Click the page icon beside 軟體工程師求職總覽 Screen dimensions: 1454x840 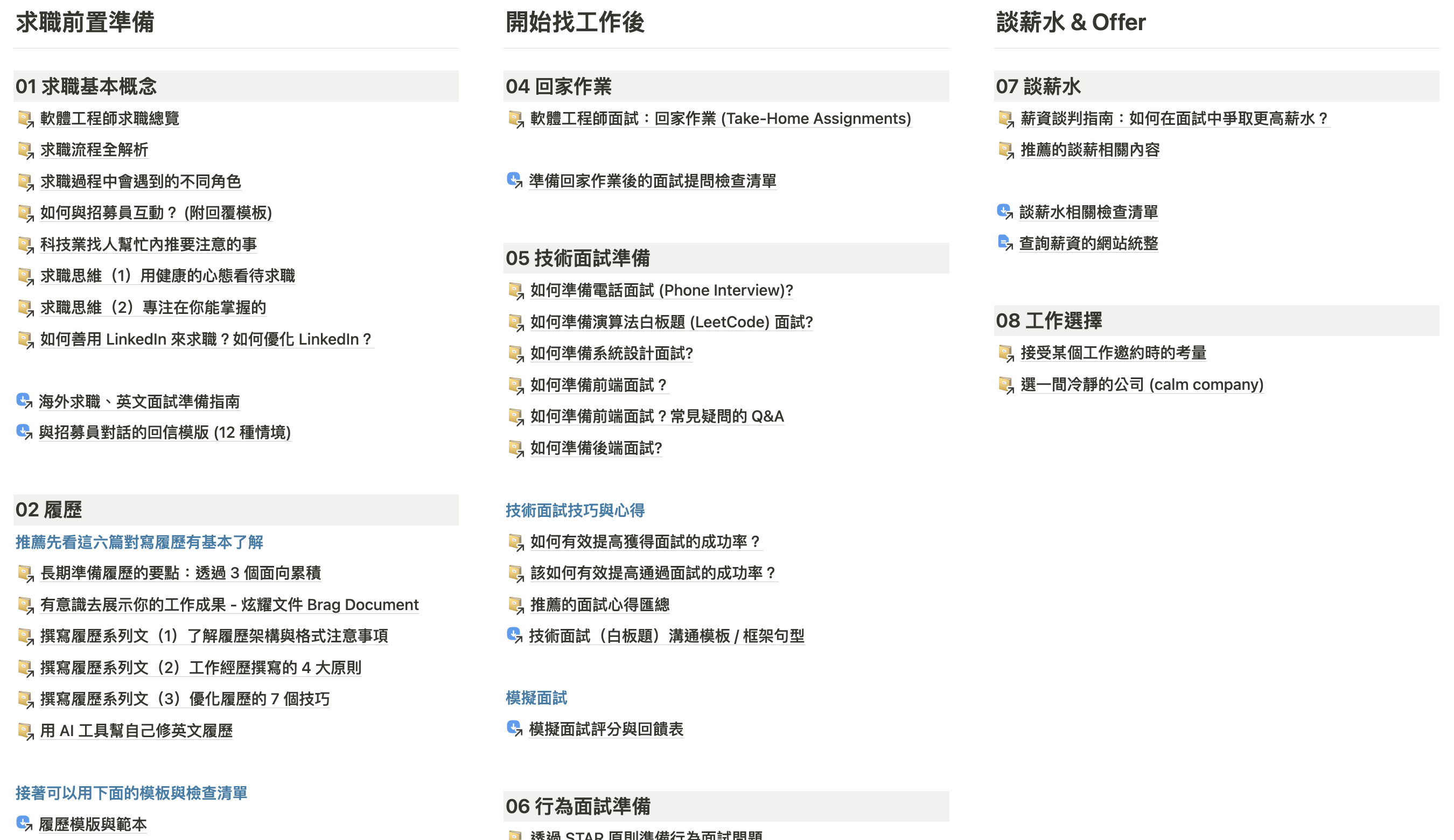pos(25,119)
